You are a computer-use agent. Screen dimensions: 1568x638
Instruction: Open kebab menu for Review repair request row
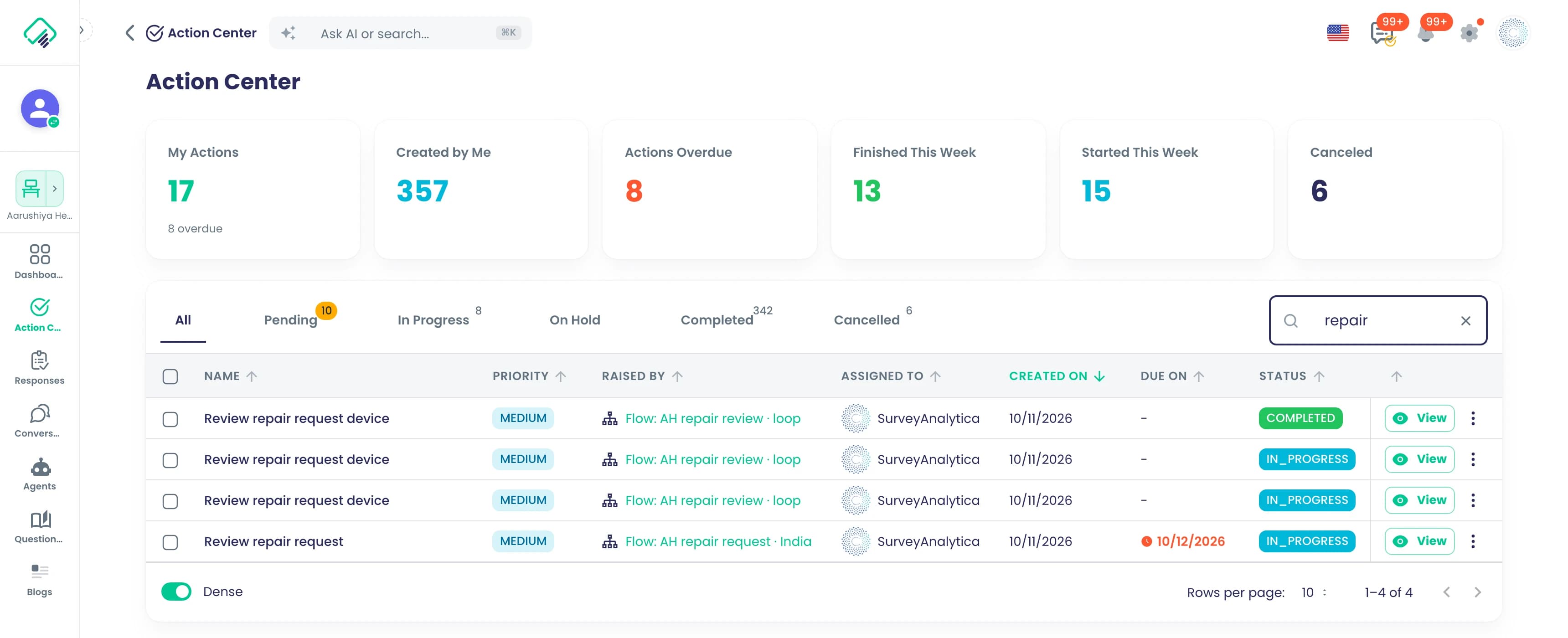tap(1472, 541)
